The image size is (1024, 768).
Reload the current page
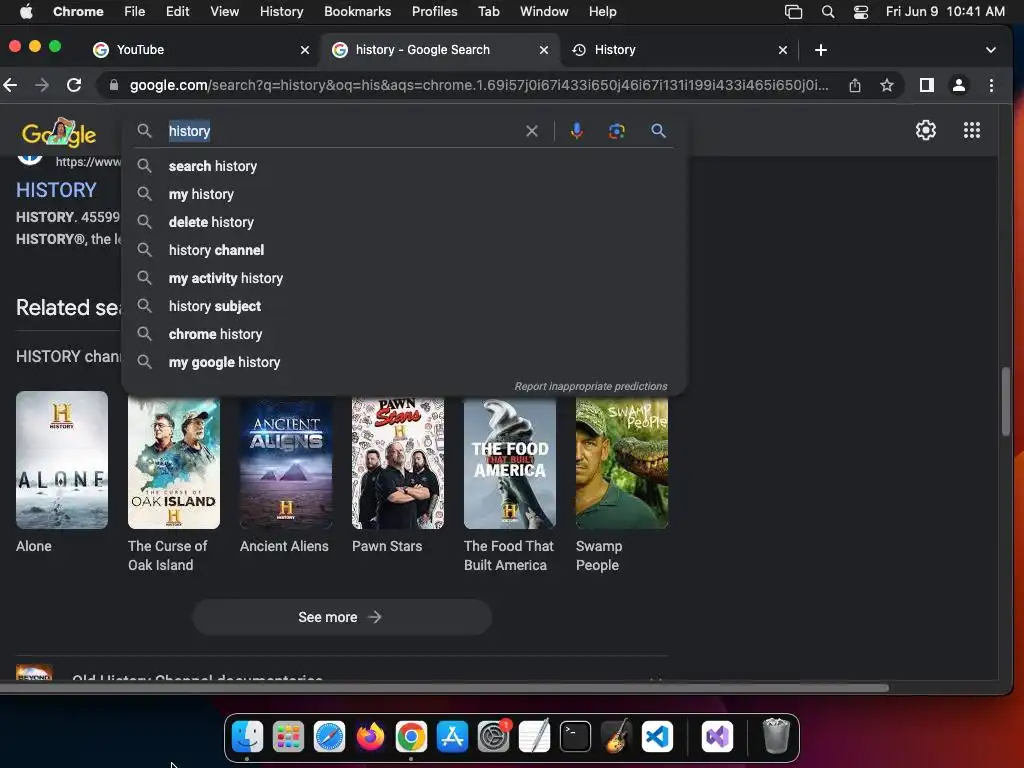74,85
